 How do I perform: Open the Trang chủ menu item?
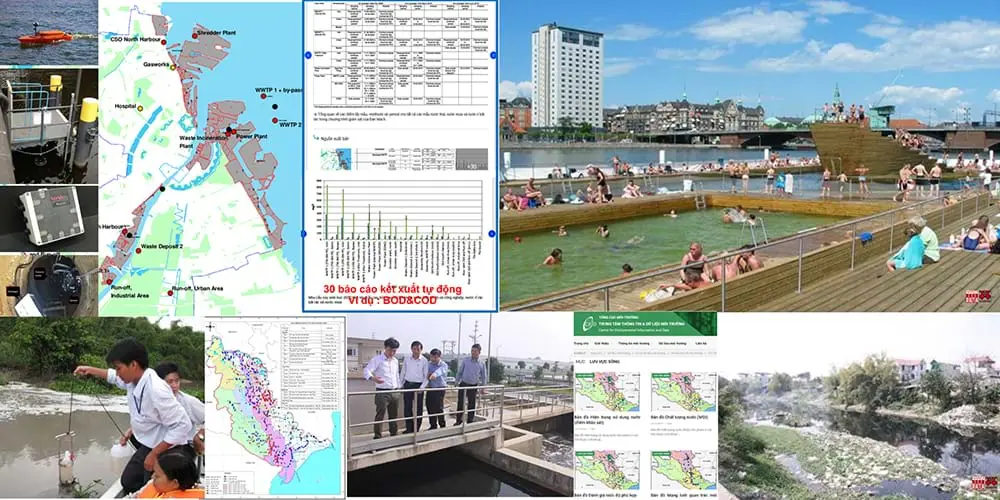(x=581, y=343)
